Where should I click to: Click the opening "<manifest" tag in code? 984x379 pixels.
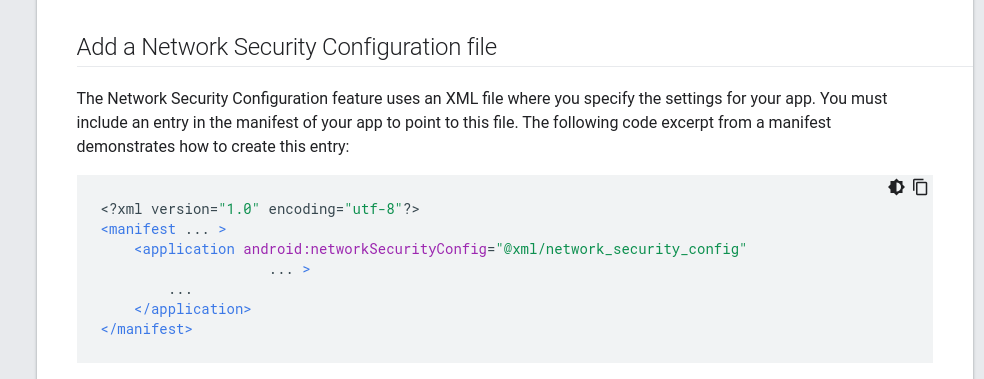pyautogui.click(x=138, y=229)
